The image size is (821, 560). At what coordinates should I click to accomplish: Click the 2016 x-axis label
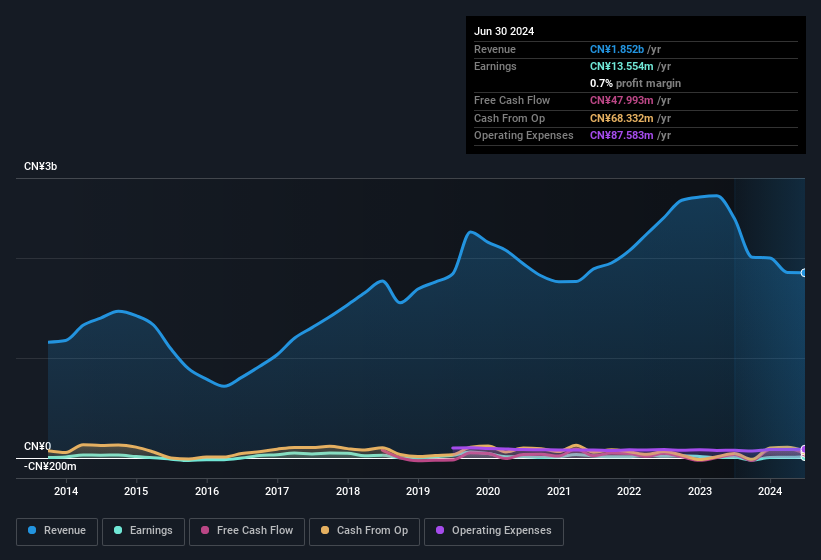[207, 491]
